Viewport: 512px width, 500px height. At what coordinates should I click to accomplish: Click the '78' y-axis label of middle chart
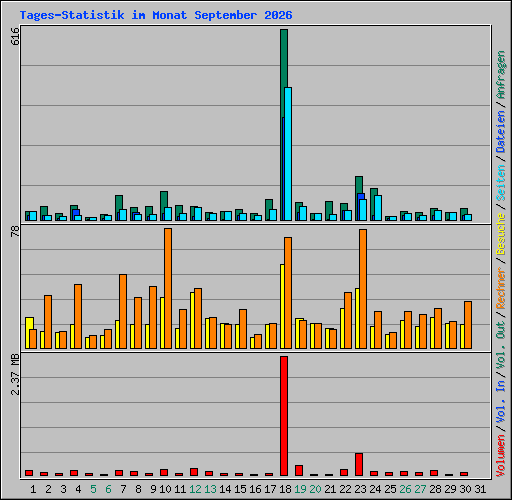click(16, 231)
